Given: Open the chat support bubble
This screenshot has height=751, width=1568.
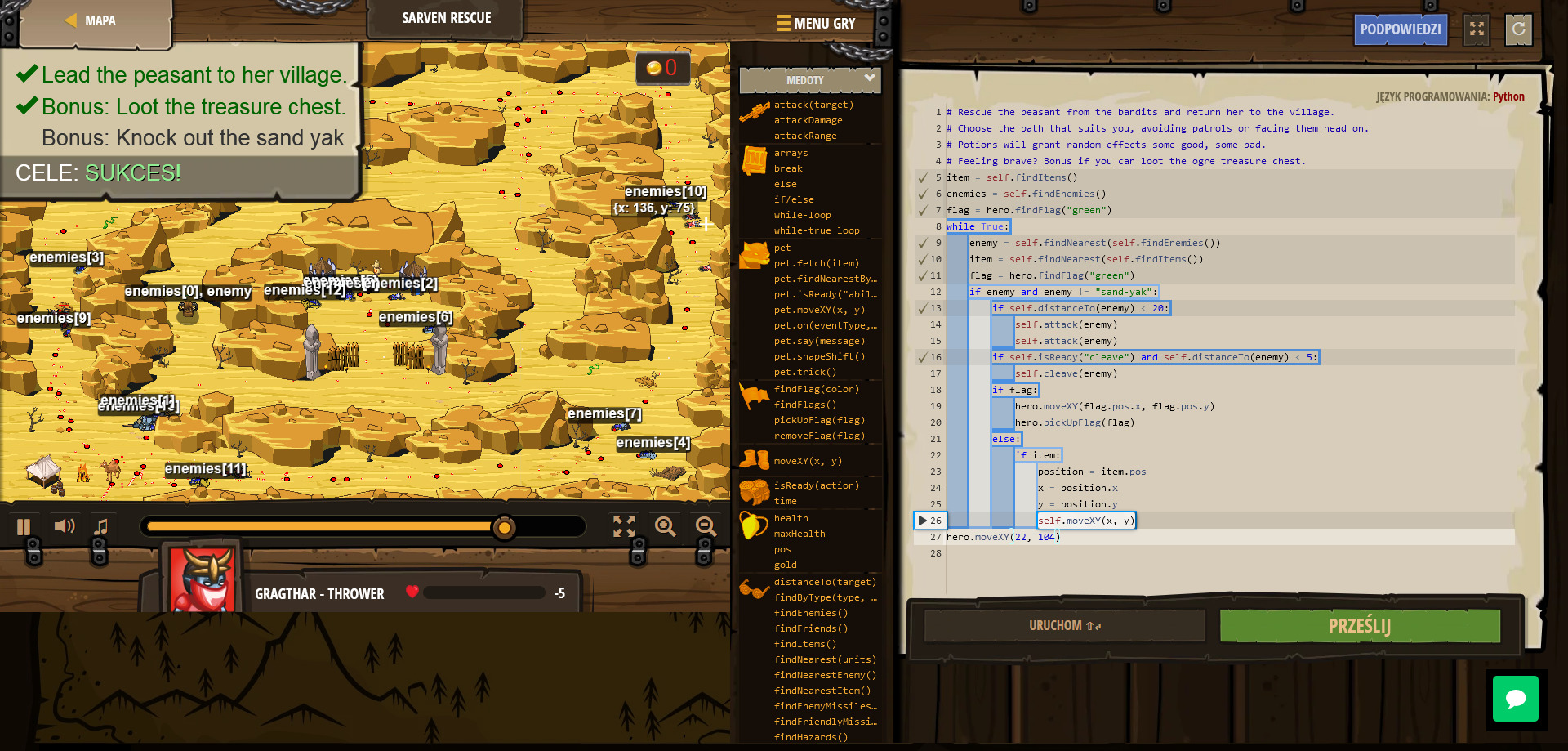Looking at the screenshot, I should (1516, 699).
